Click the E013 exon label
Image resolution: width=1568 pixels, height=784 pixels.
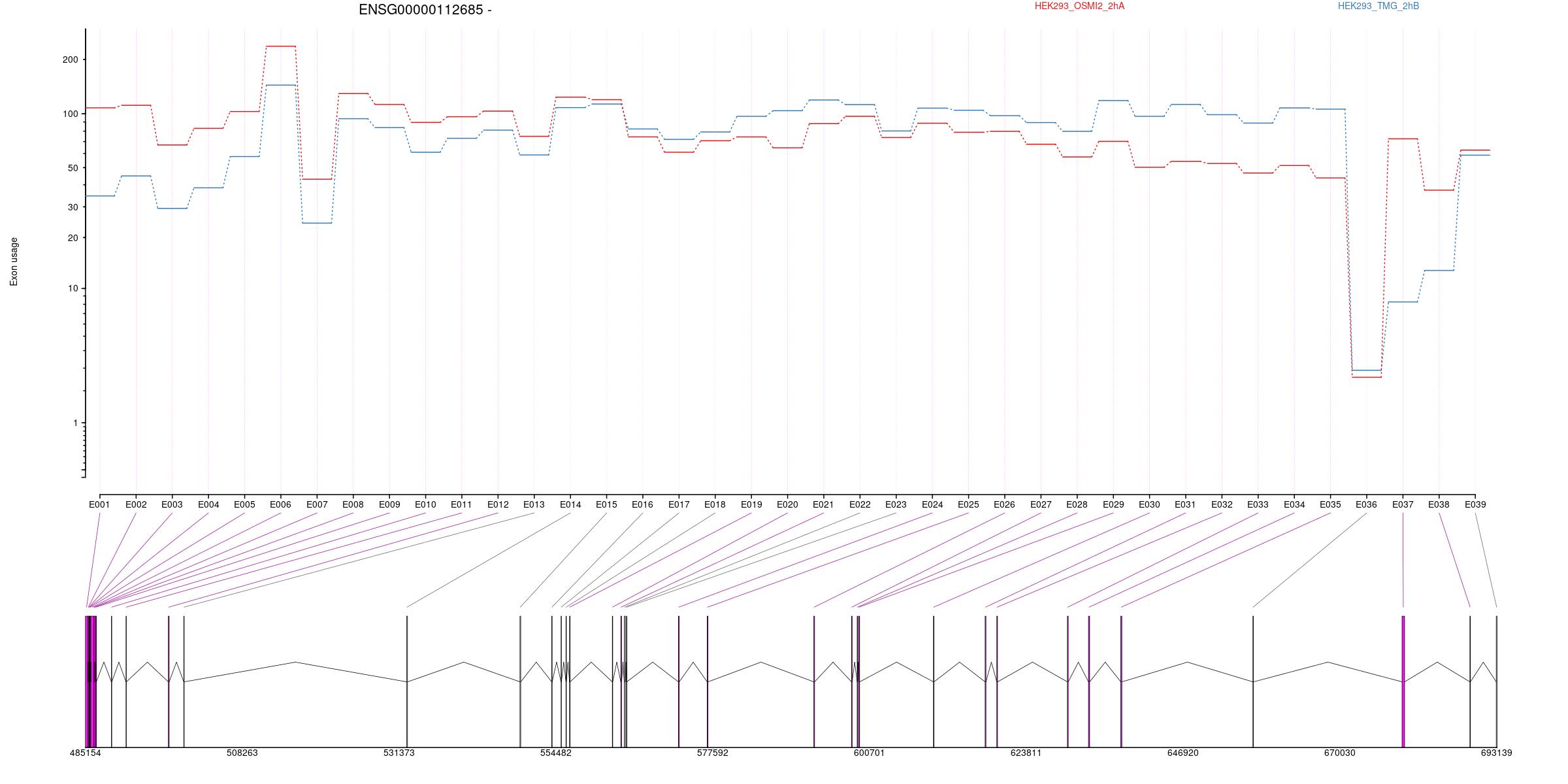point(534,504)
